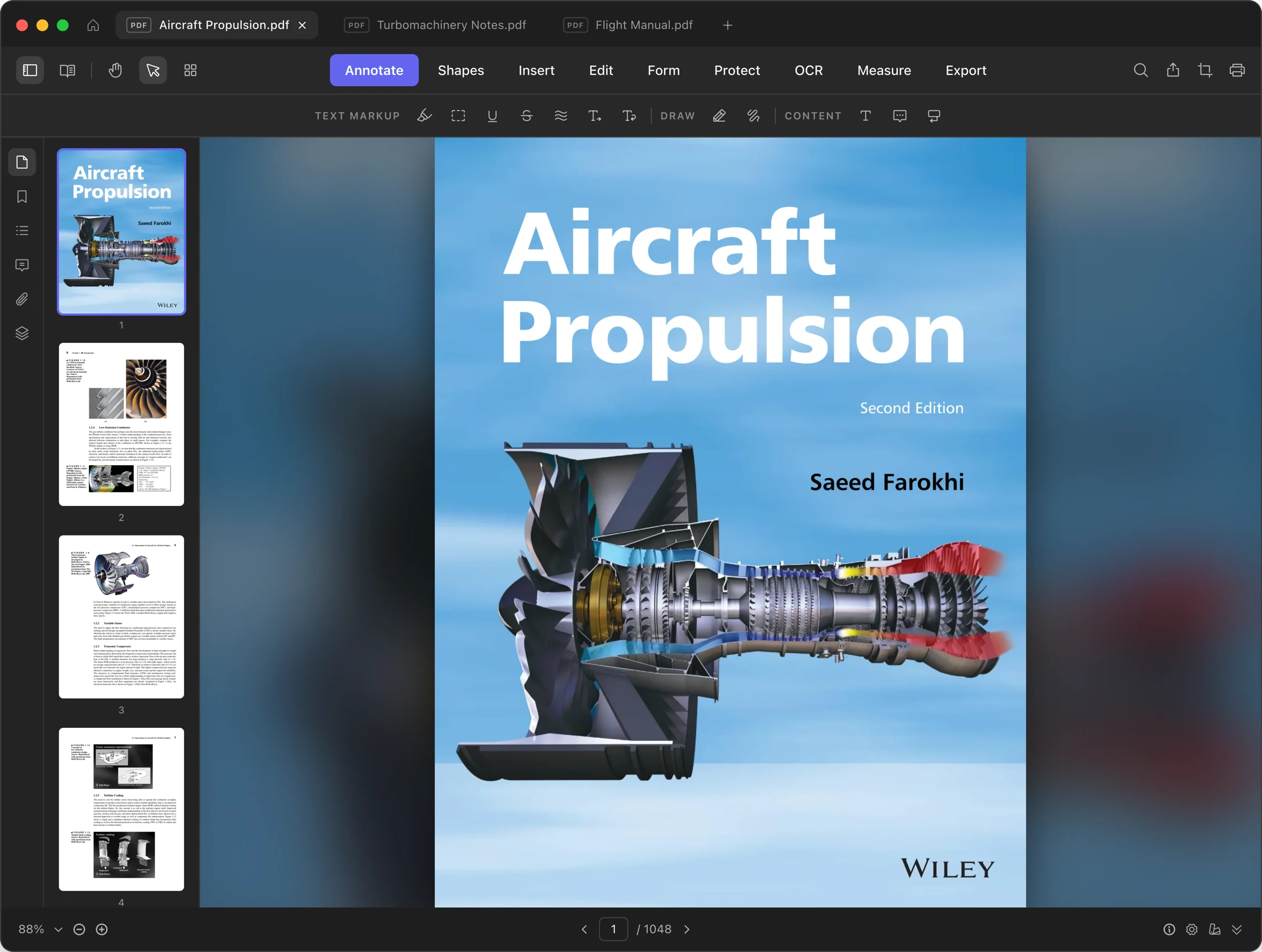Select the comment note tool
The image size is (1262, 952).
(x=900, y=116)
